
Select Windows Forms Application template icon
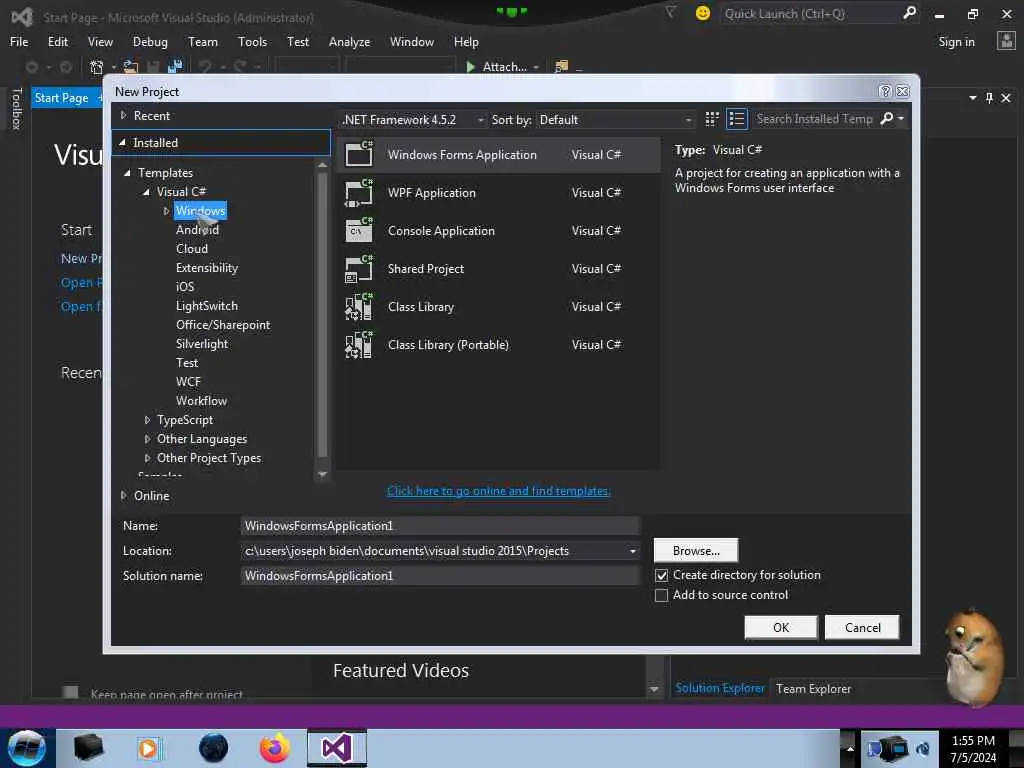pos(359,154)
